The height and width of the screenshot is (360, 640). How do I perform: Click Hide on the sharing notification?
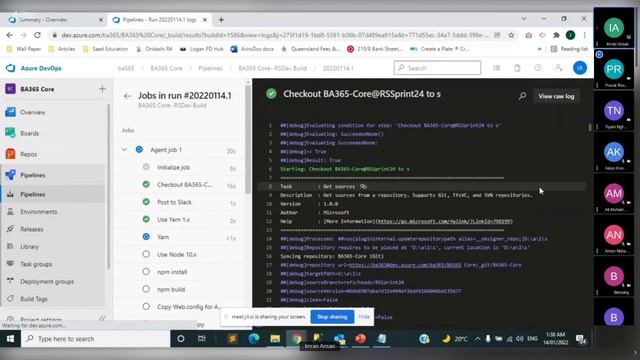coord(364,317)
